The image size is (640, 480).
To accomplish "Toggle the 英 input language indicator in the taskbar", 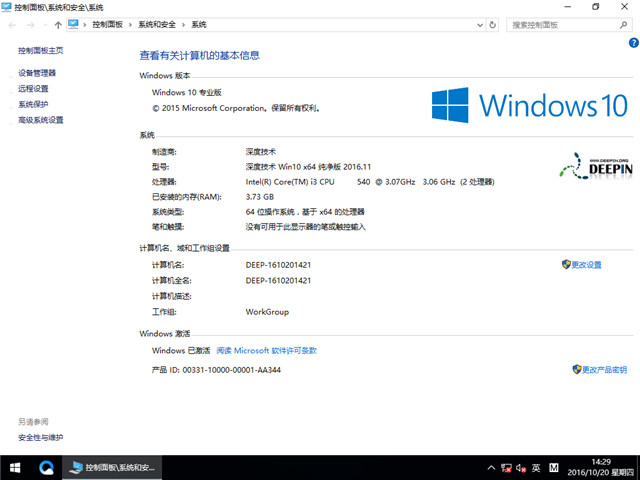I will click(x=537, y=467).
